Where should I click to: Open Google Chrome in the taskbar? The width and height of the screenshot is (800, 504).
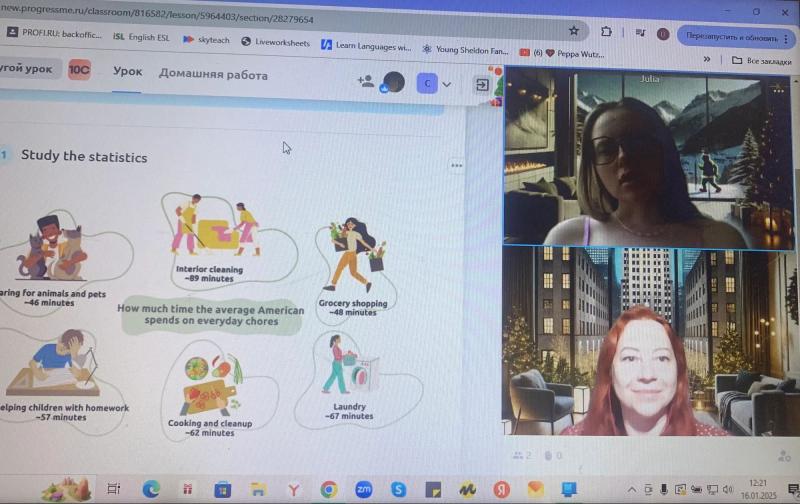pyautogui.click(x=329, y=490)
